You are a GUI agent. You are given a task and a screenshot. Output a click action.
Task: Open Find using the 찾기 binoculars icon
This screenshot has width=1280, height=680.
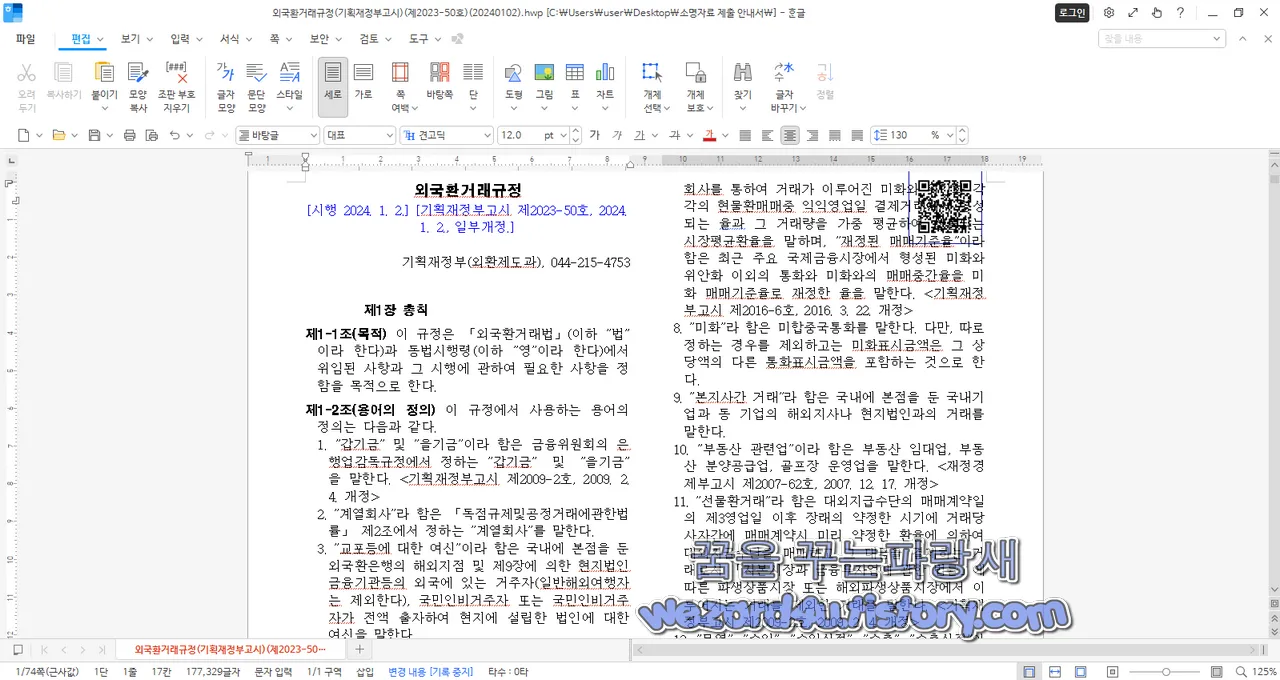point(742,80)
